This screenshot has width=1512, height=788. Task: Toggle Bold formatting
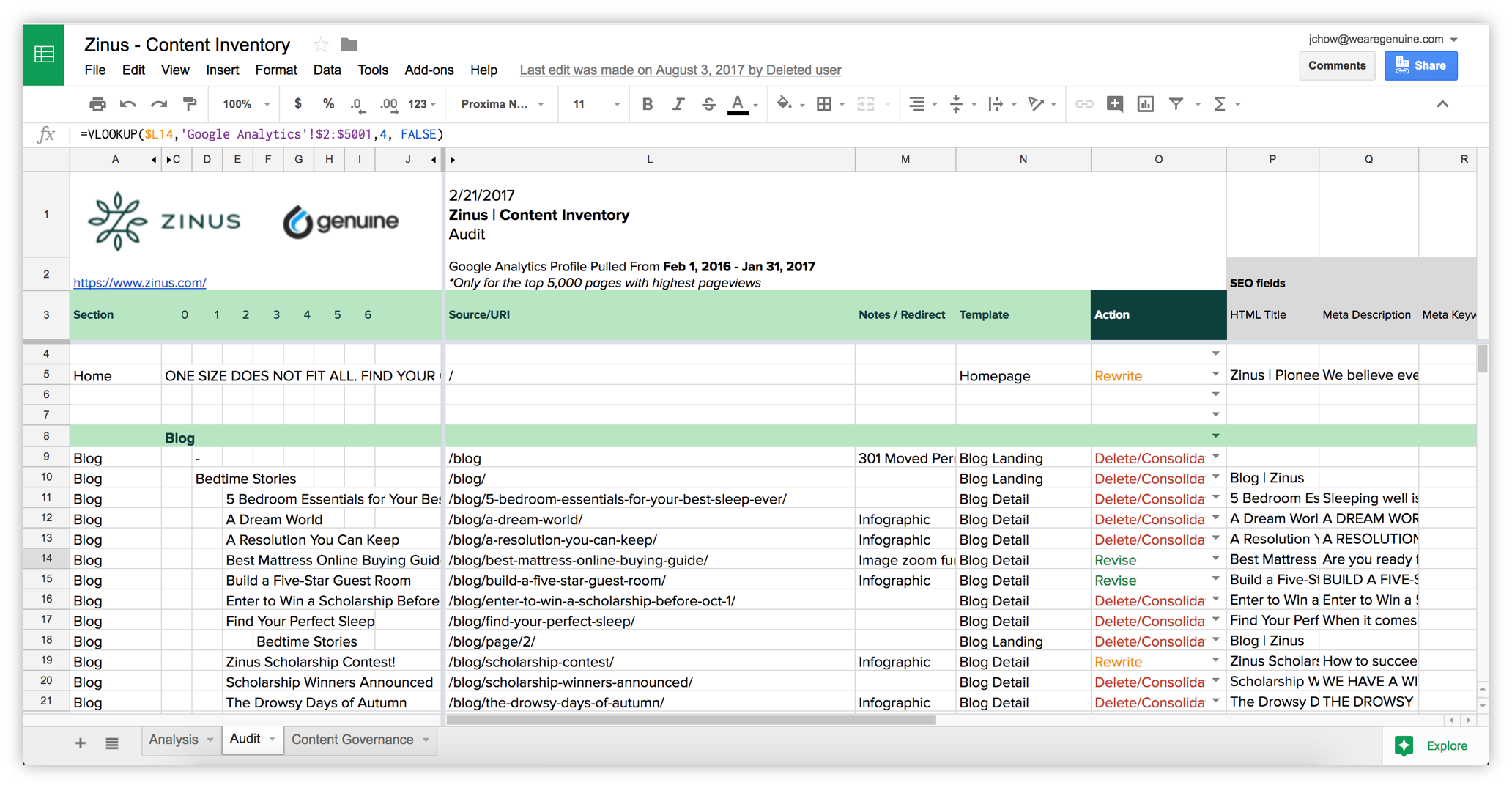(x=647, y=104)
